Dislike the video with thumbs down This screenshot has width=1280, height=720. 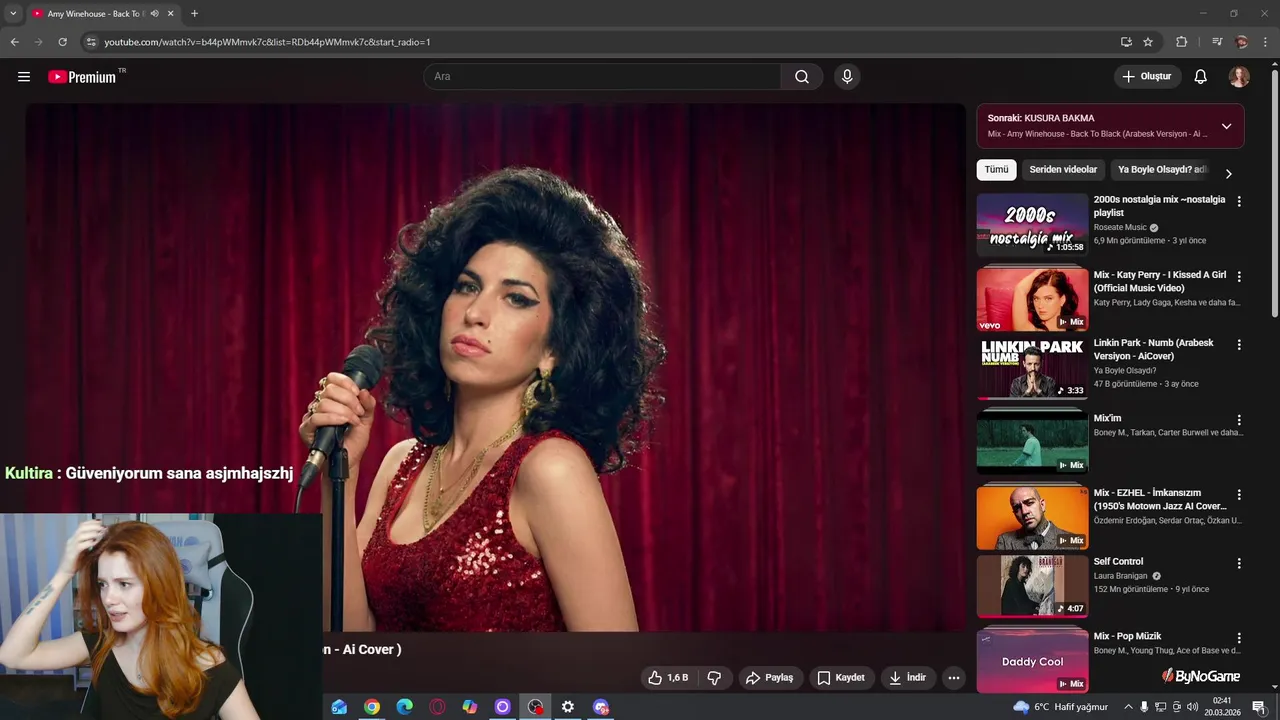[714, 678]
